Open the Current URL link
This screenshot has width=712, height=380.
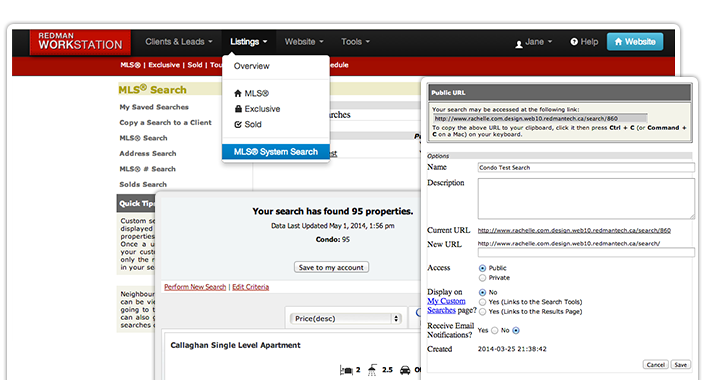pos(574,230)
